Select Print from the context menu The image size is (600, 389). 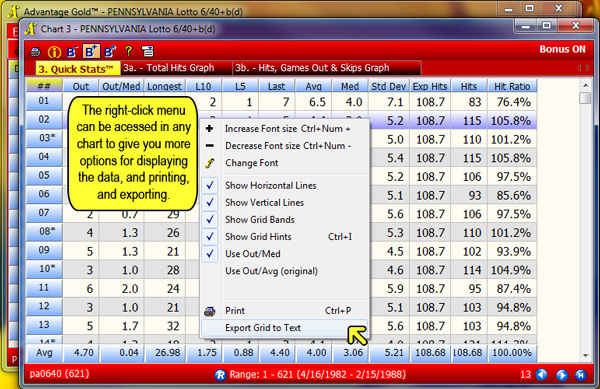[x=284, y=311]
